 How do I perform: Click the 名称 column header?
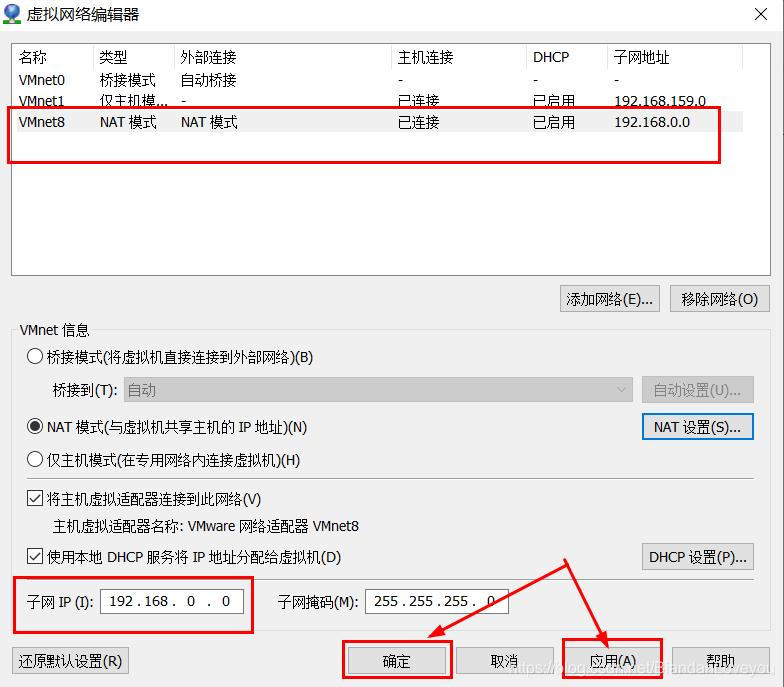click(x=54, y=57)
